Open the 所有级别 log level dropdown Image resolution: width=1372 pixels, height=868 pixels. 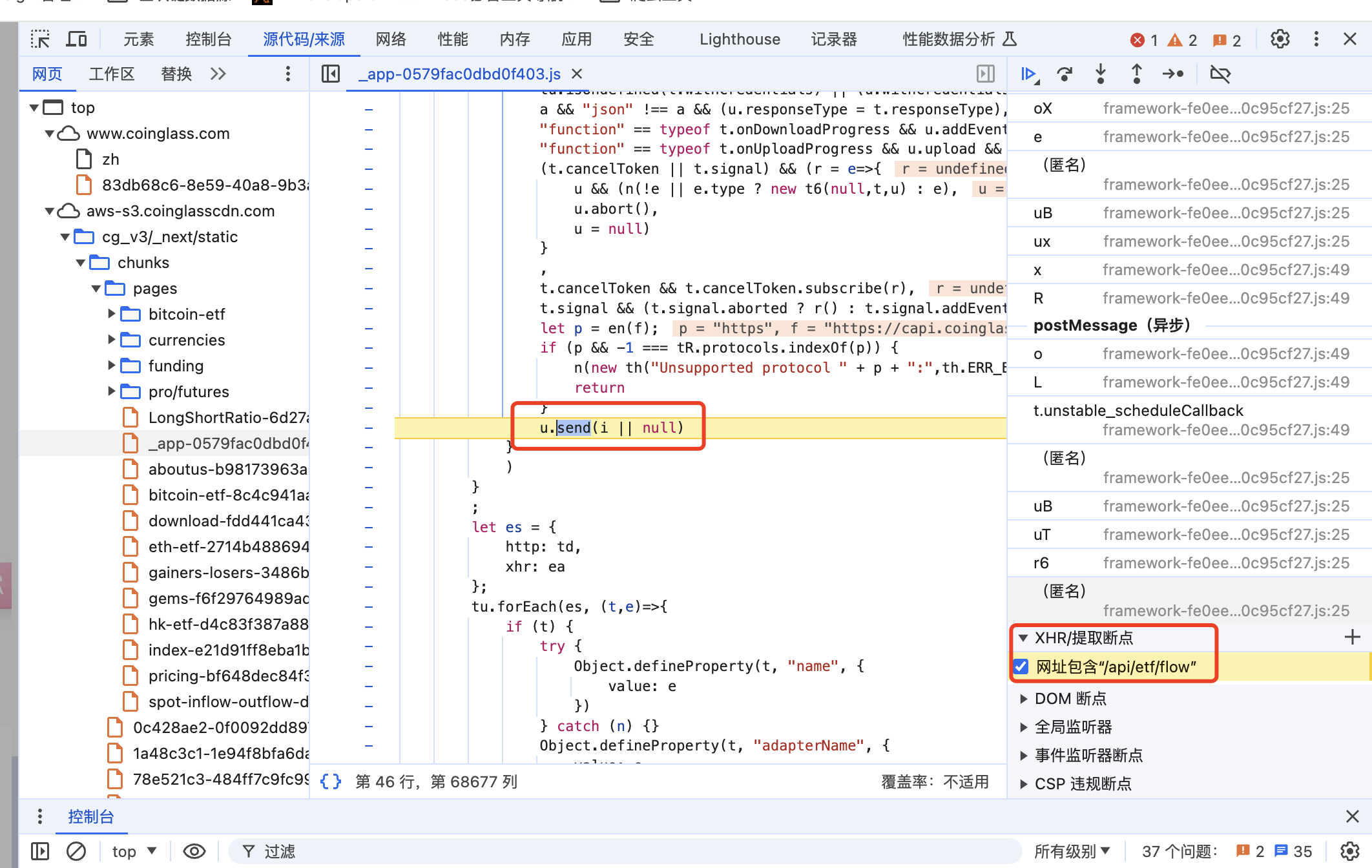[1072, 851]
